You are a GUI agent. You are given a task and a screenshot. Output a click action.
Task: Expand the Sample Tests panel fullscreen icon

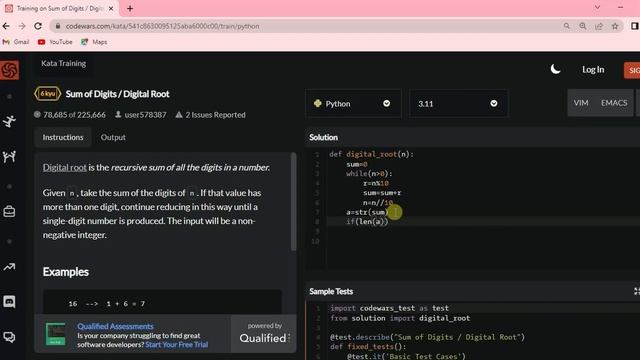click(637, 291)
